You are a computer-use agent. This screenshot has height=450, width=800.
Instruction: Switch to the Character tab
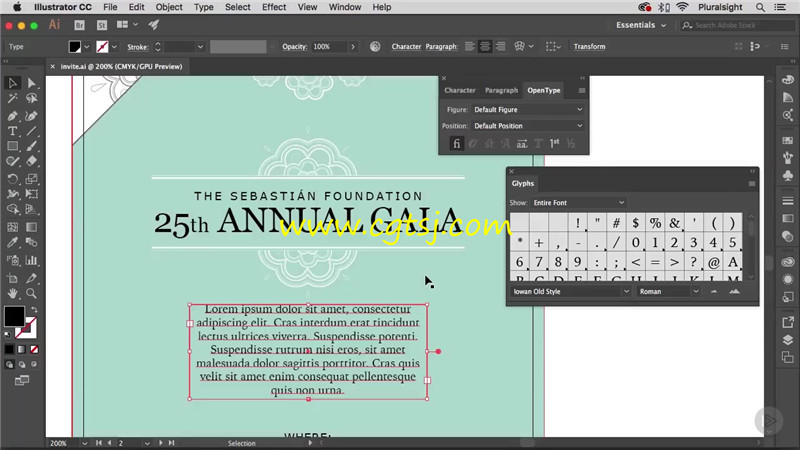pos(460,90)
